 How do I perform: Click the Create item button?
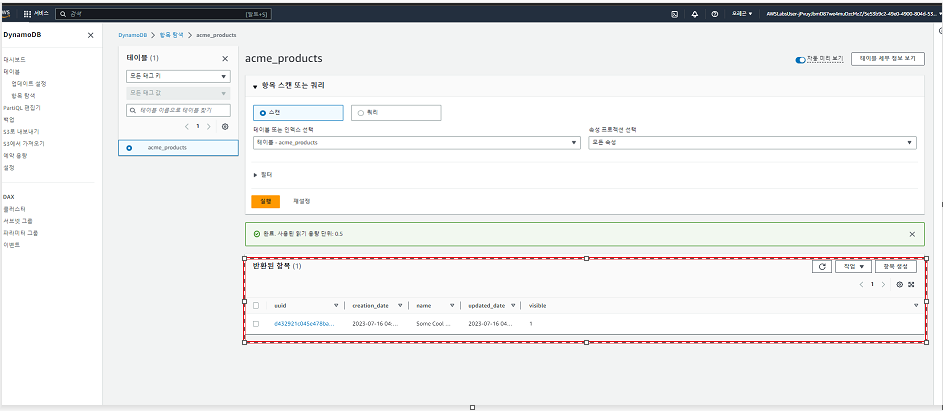[896, 266]
